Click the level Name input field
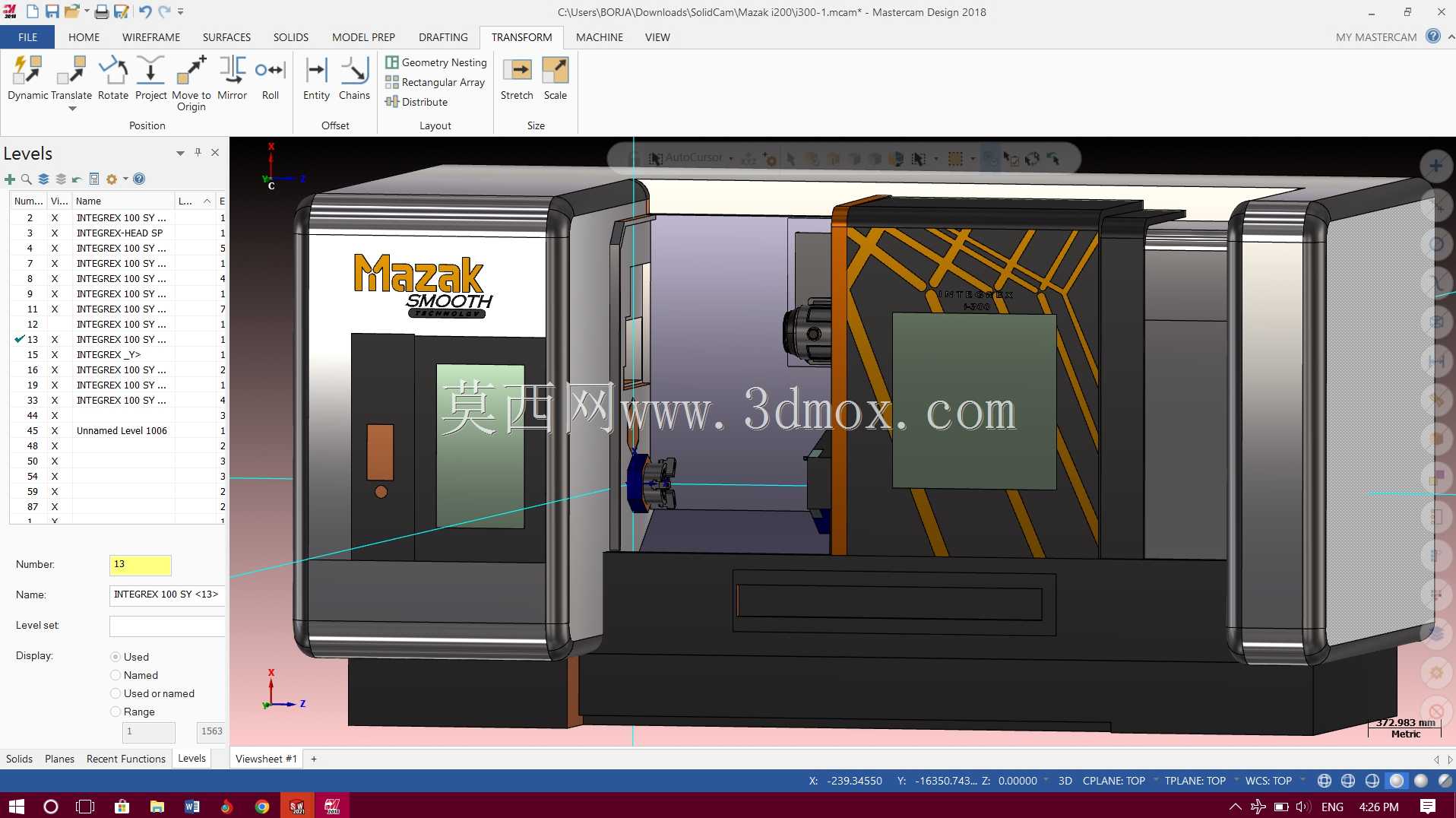The height and width of the screenshot is (818, 1456). tap(167, 595)
